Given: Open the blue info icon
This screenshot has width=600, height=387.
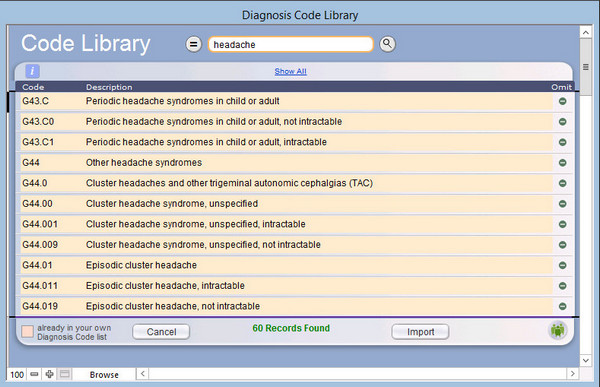Looking at the screenshot, I should (33, 71).
